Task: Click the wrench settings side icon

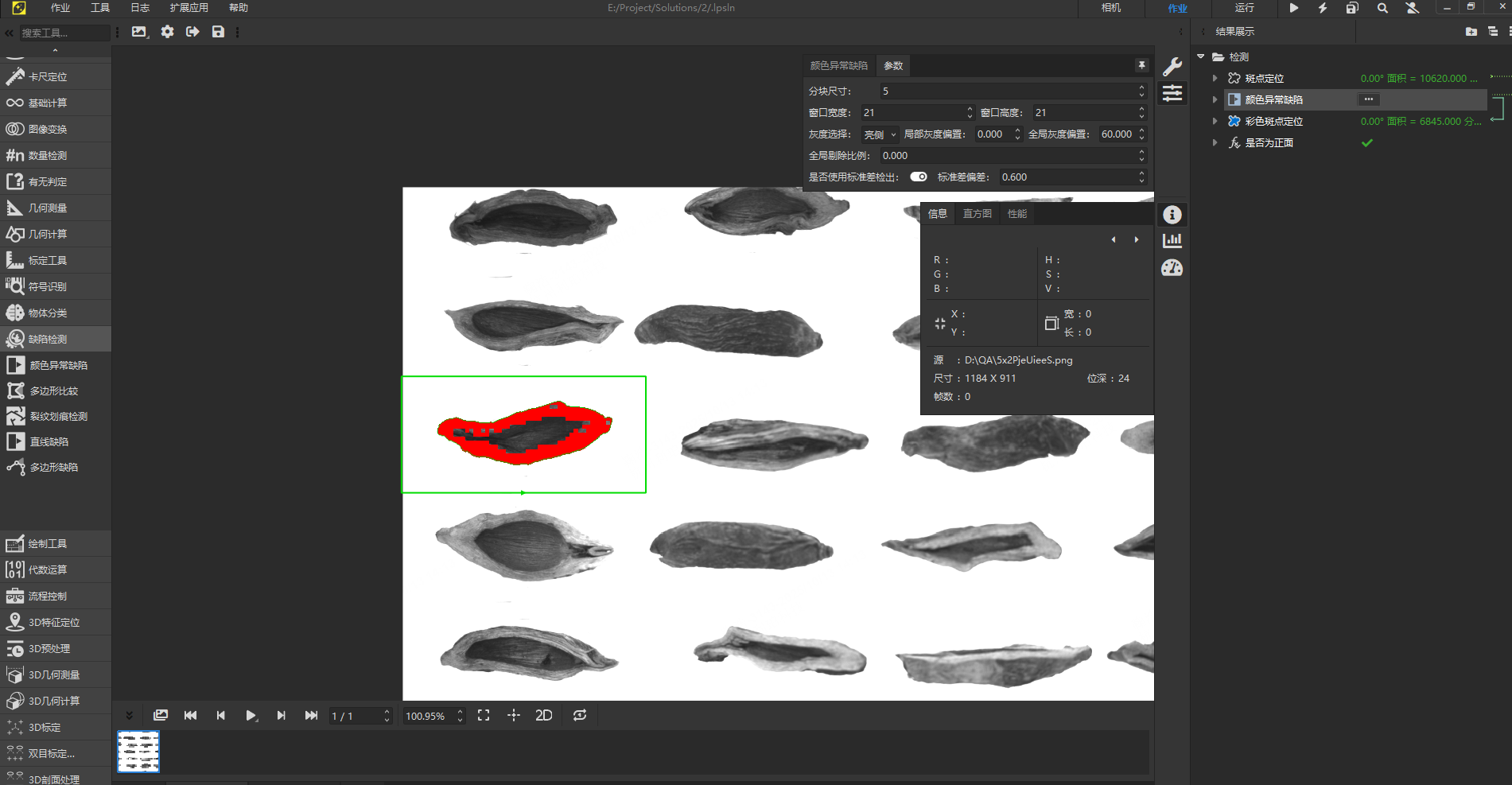Action: [x=1172, y=67]
